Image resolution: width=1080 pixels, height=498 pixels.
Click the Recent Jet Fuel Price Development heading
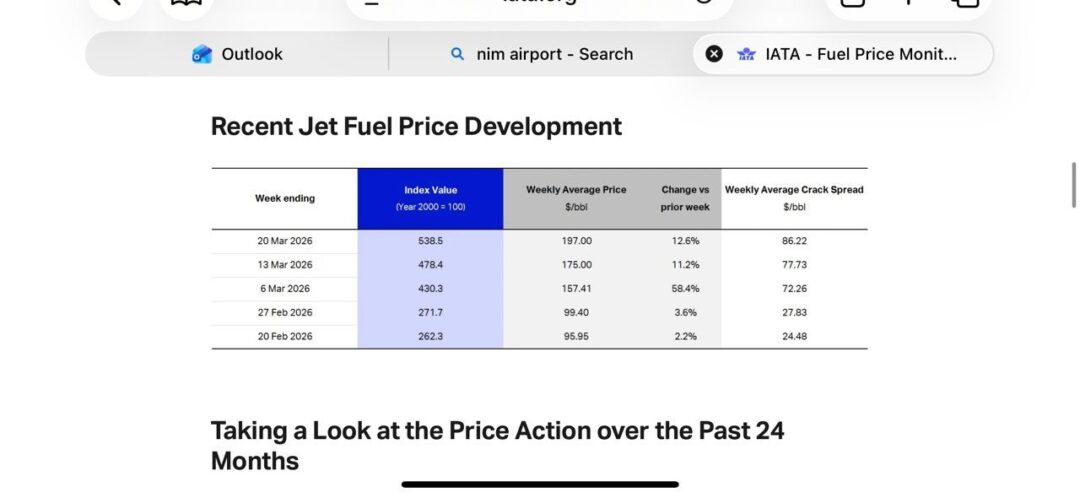pyautogui.click(x=416, y=127)
